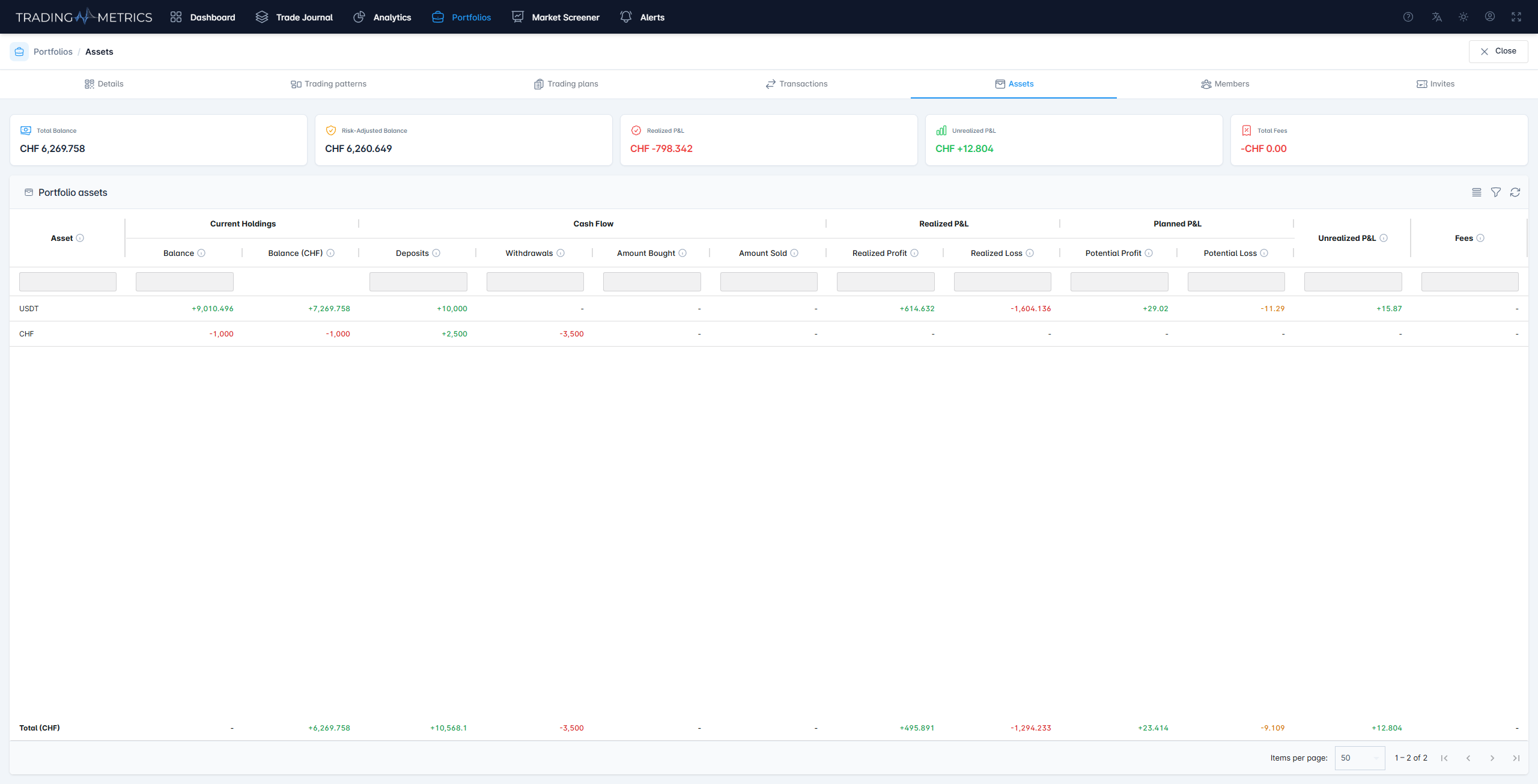Click the Realized Profit filter input

[x=886, y=282]
